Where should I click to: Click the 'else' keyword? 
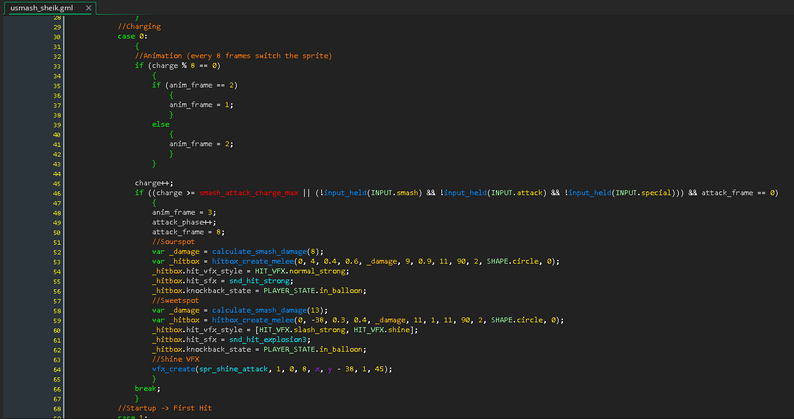pos(161,124)
